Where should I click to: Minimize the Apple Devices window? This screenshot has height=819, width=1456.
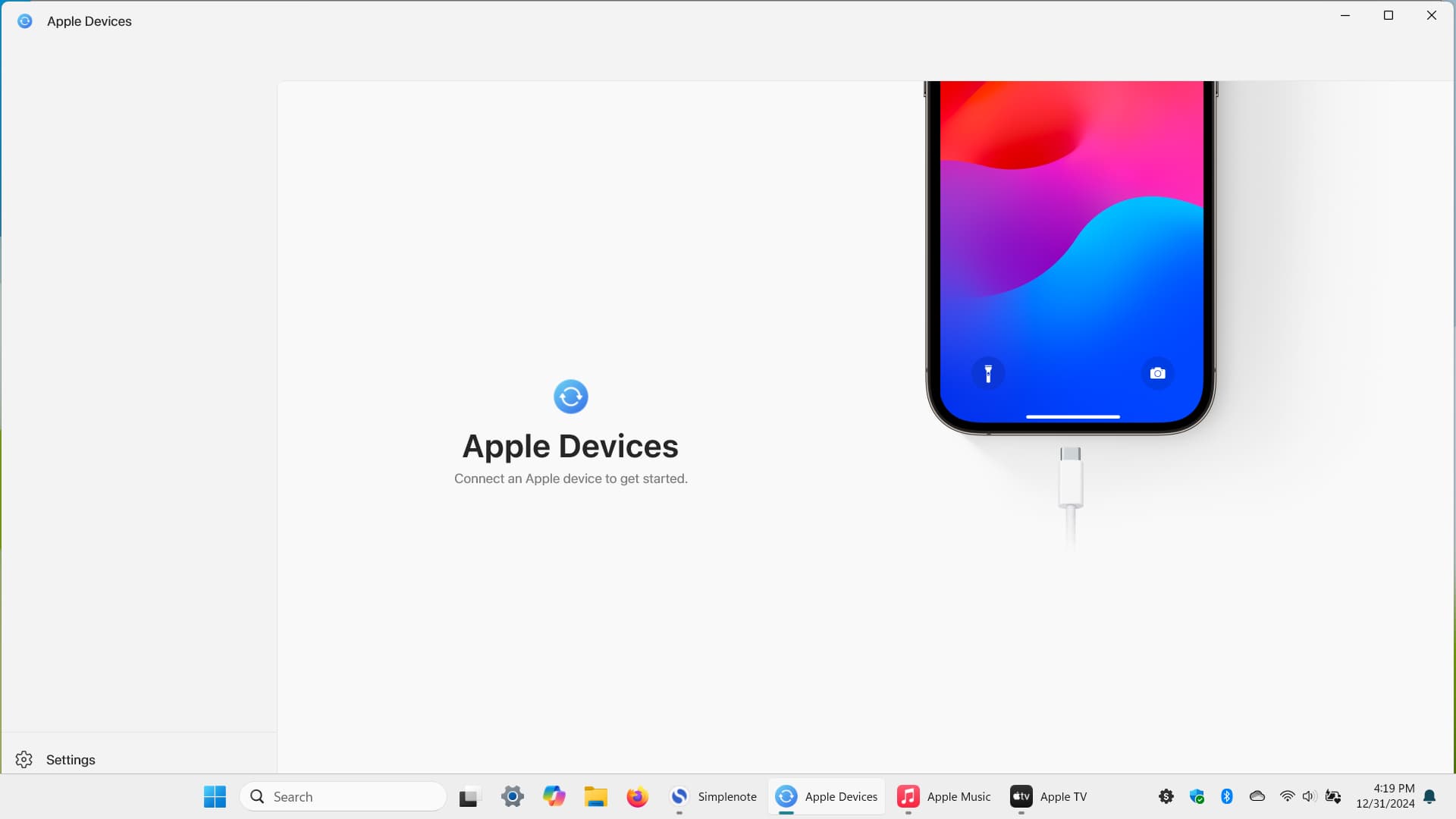[1345, 15]
